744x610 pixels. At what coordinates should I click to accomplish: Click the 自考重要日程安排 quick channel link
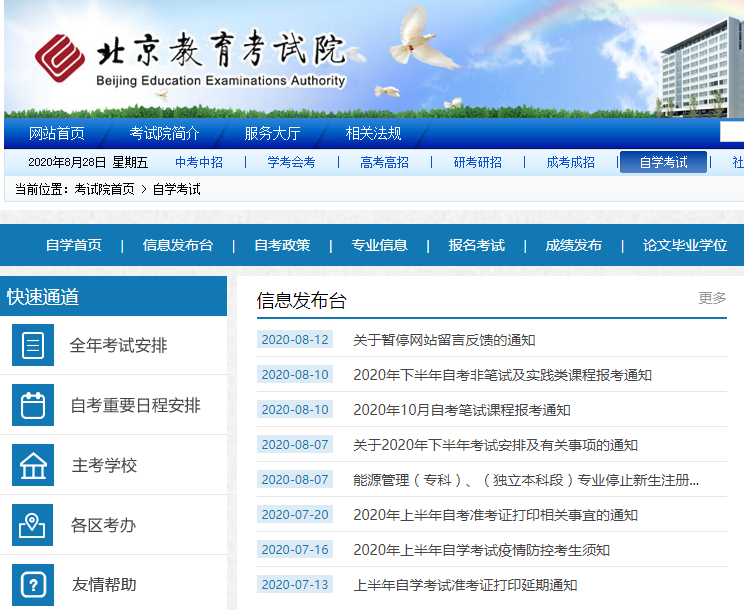tap(135, 406)
